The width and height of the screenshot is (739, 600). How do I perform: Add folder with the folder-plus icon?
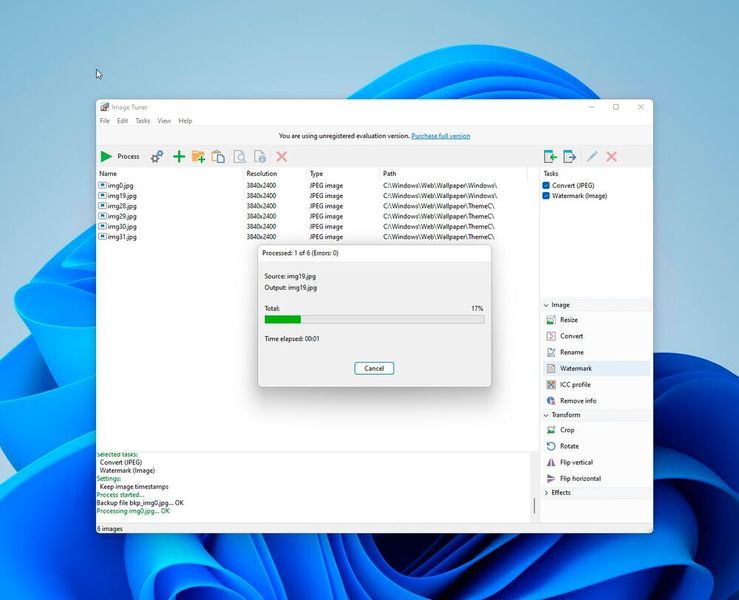(x=198, y=156)
